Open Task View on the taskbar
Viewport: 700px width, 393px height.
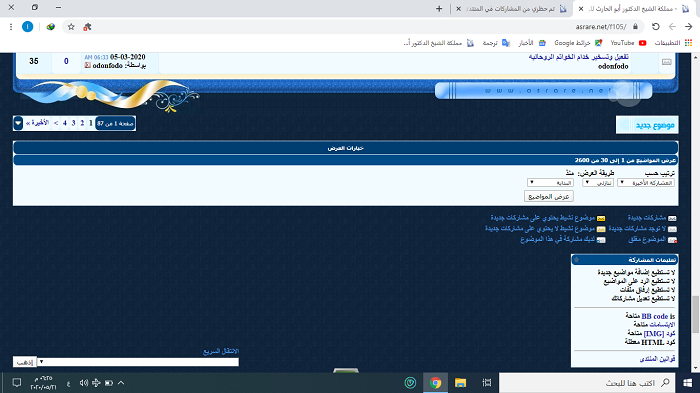pyautogui.click(x=487, y=383)
